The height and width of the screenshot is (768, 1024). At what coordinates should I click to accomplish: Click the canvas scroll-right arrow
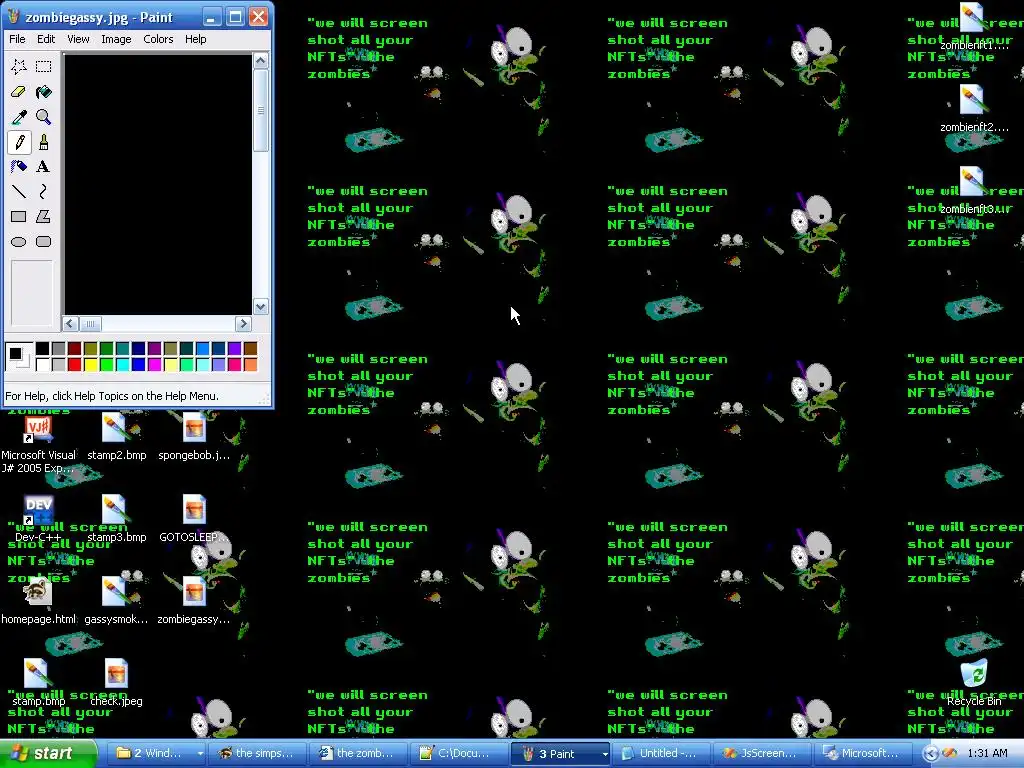click(x=243, y=324)
